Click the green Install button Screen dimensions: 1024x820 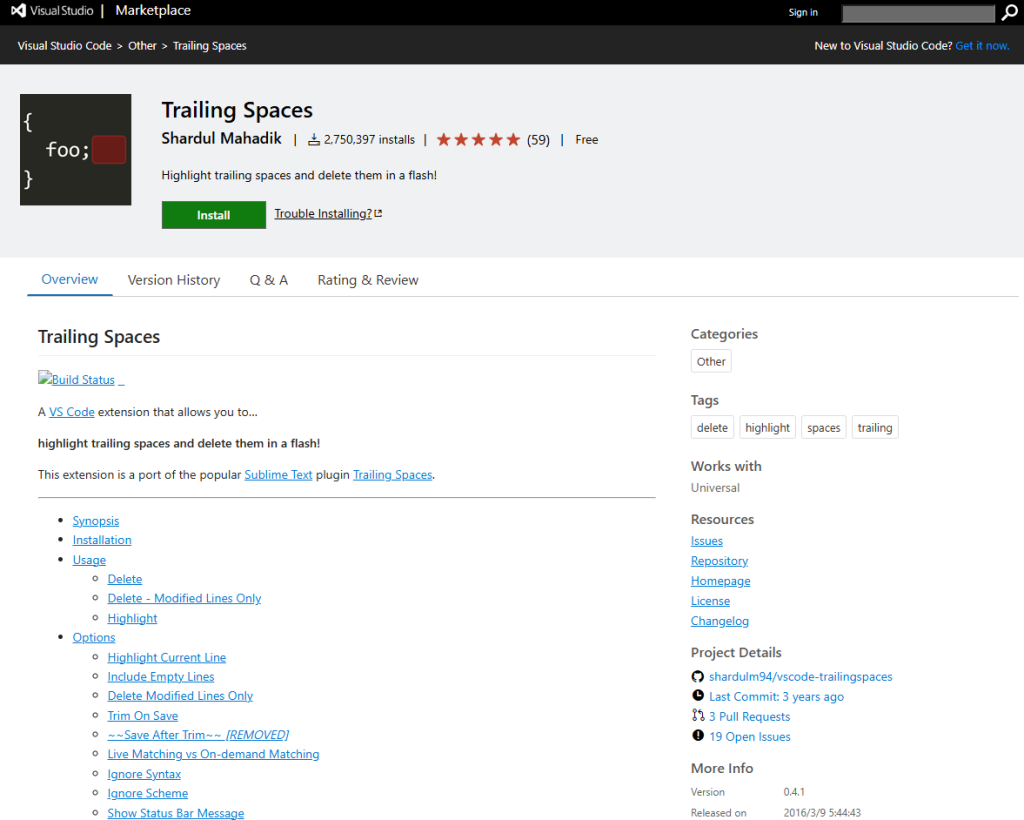pos(214,215)
